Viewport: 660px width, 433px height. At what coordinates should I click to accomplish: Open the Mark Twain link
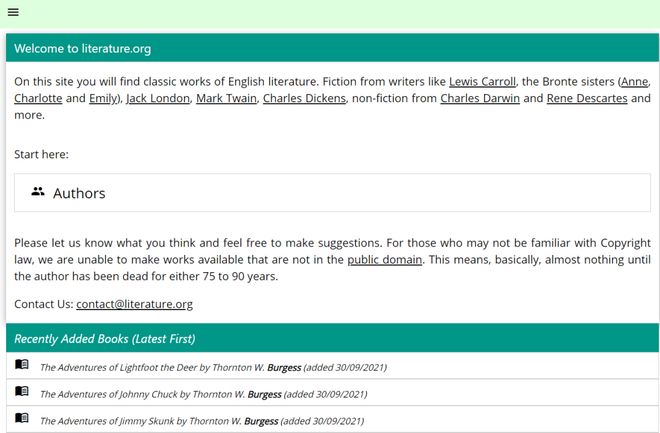pyautogui.click(x=226, y=98)
